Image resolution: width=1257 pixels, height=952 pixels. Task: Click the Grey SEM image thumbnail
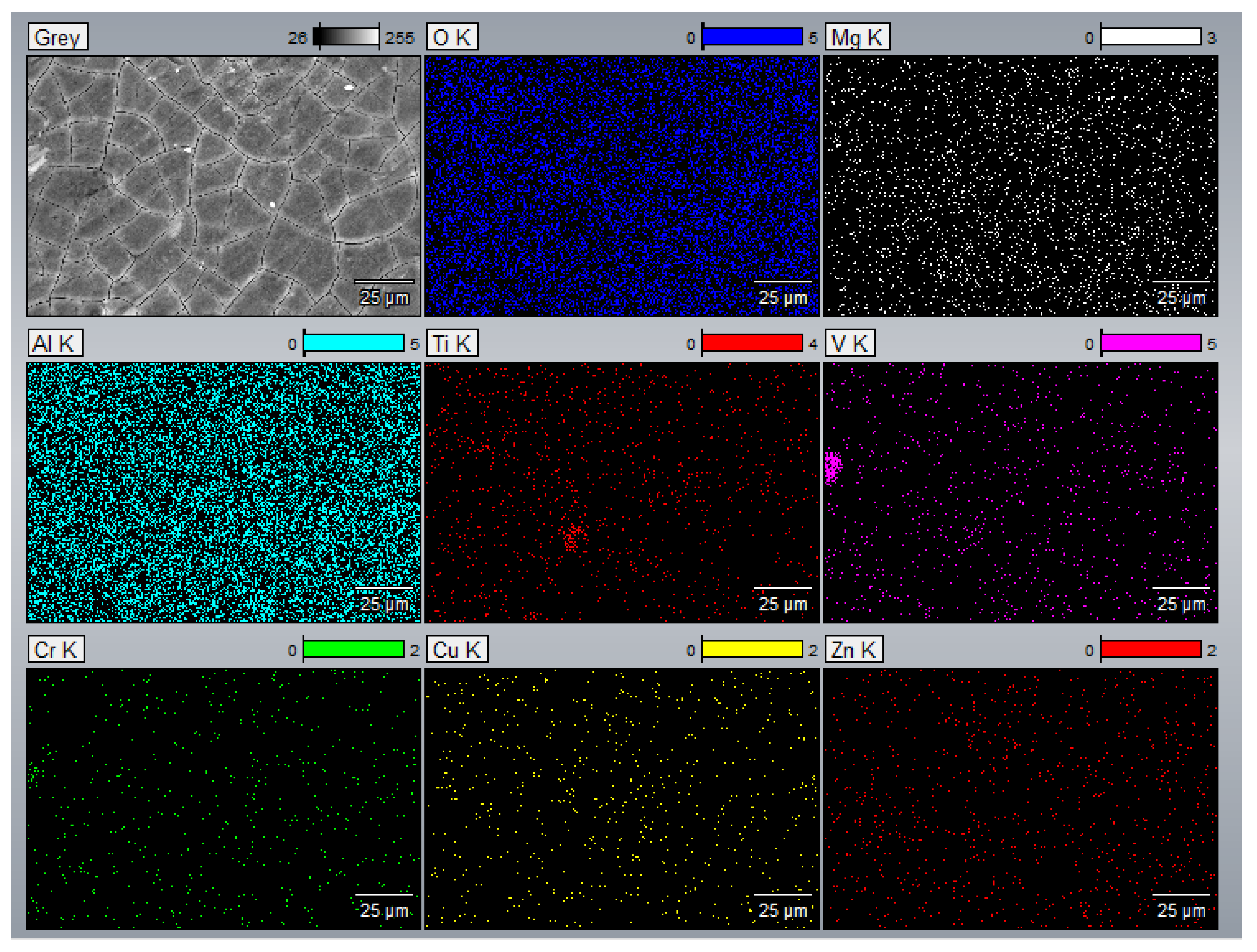(223, 186)
